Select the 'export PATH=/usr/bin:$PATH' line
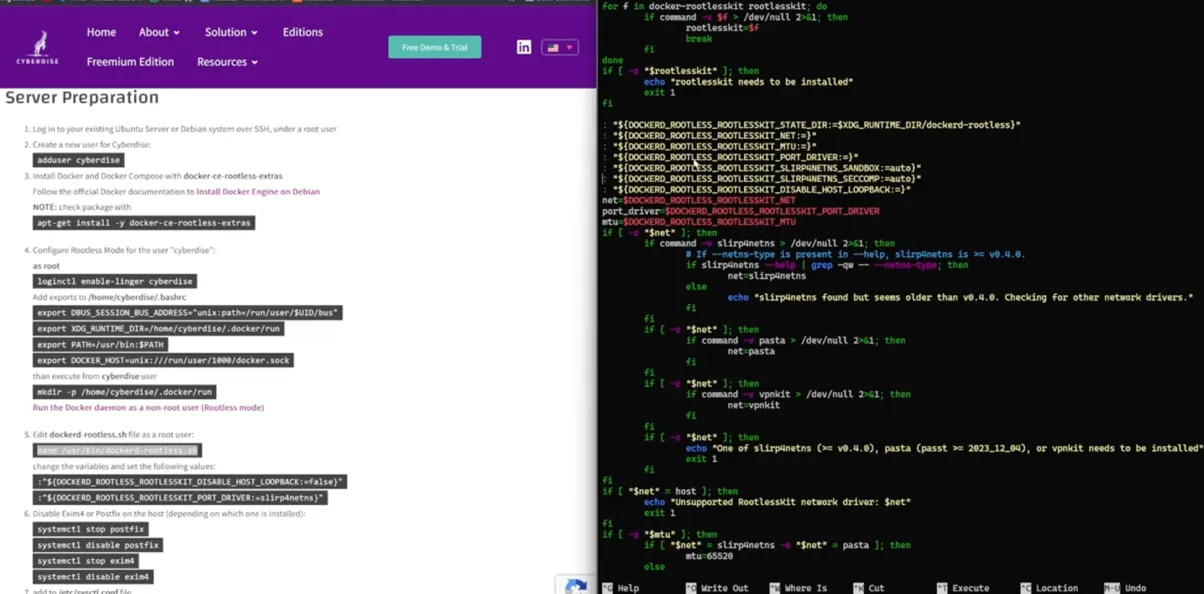1204x594 pixels. (x=100, y=344)
